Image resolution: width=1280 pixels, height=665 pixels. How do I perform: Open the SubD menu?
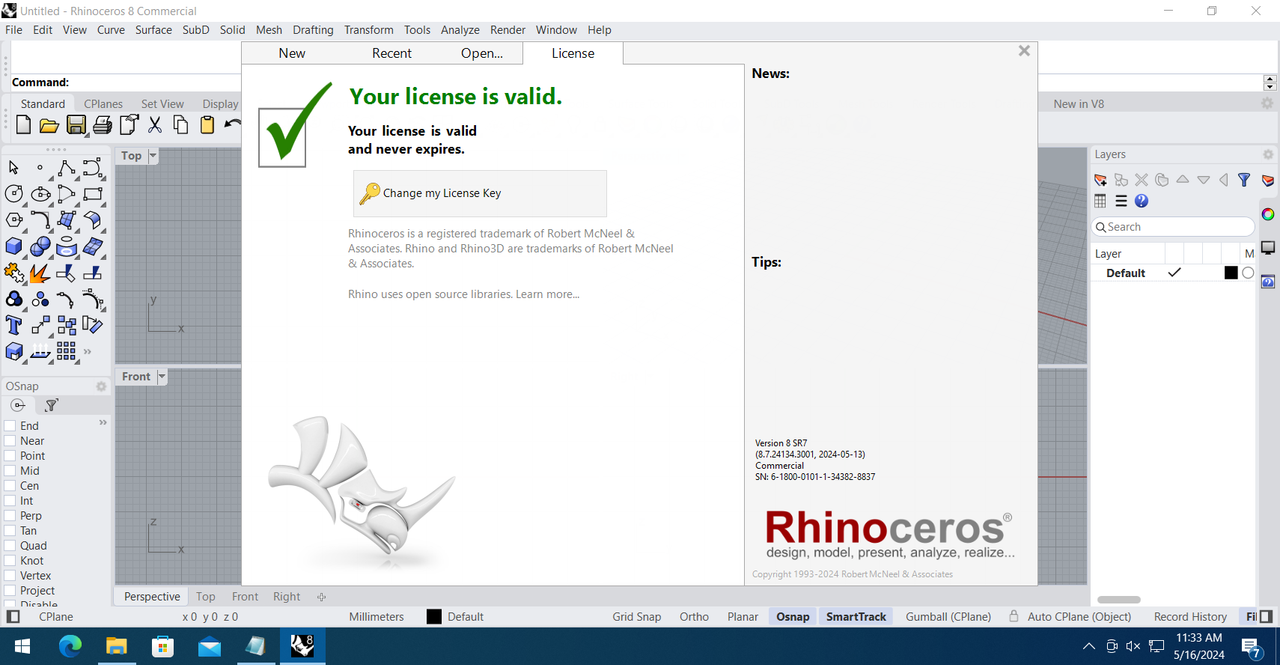pyautogui.click(x=196, y=30)
